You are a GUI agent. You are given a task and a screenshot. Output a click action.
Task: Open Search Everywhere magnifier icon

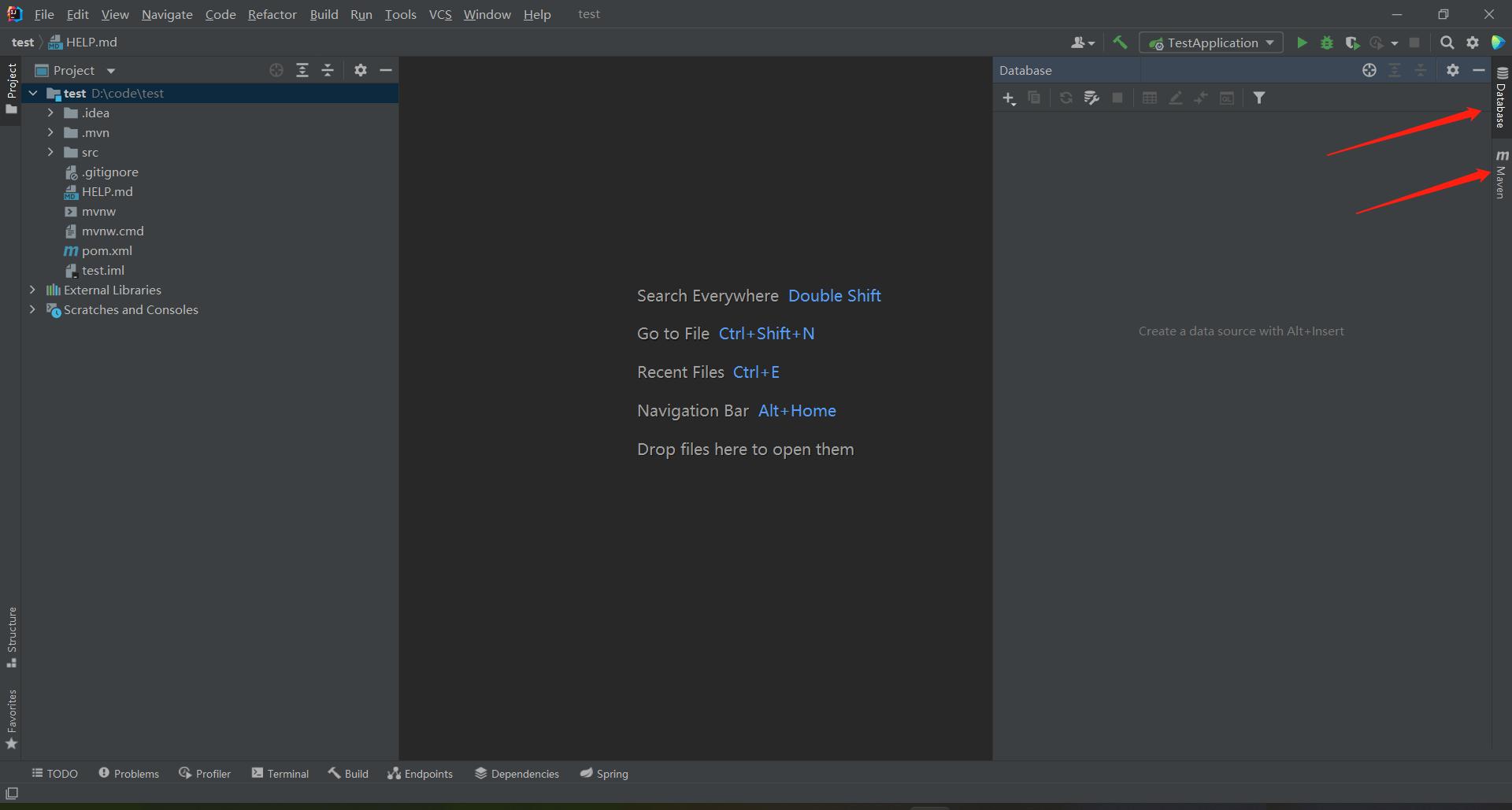[1447, 43]
